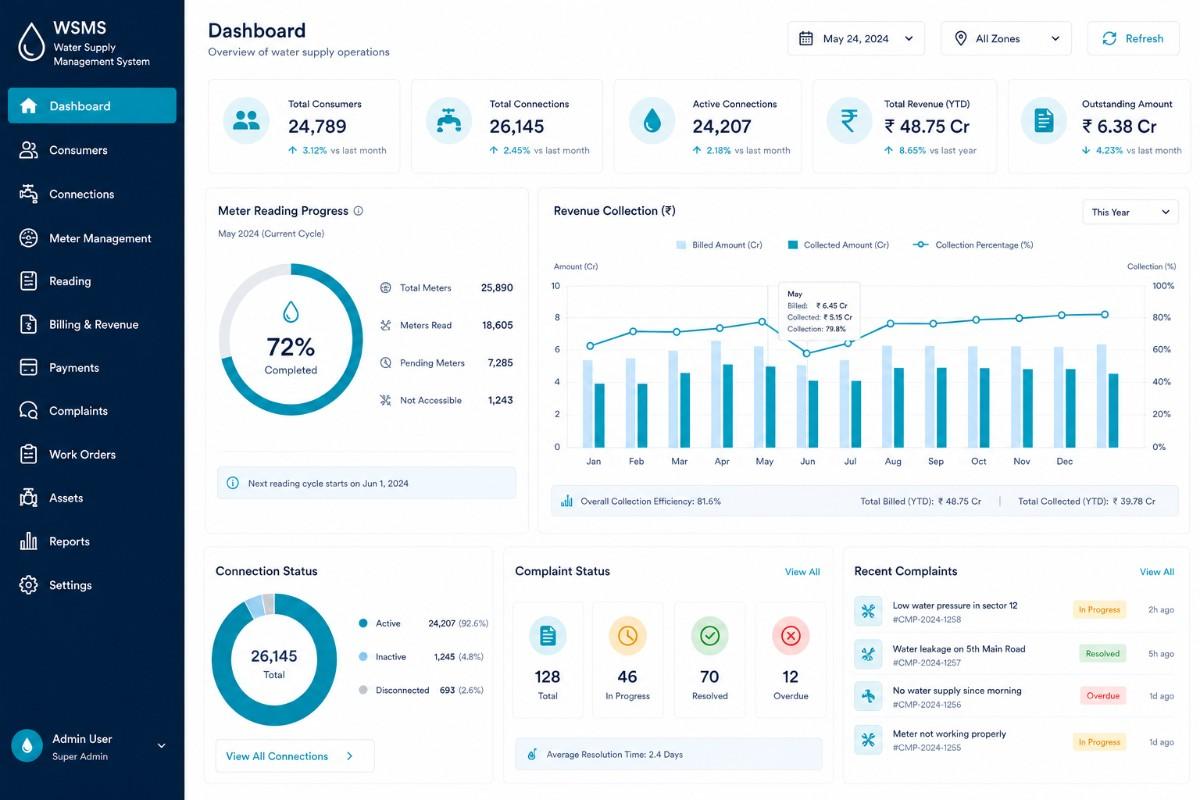Open the Reports menu item

(x=92, y=541)
